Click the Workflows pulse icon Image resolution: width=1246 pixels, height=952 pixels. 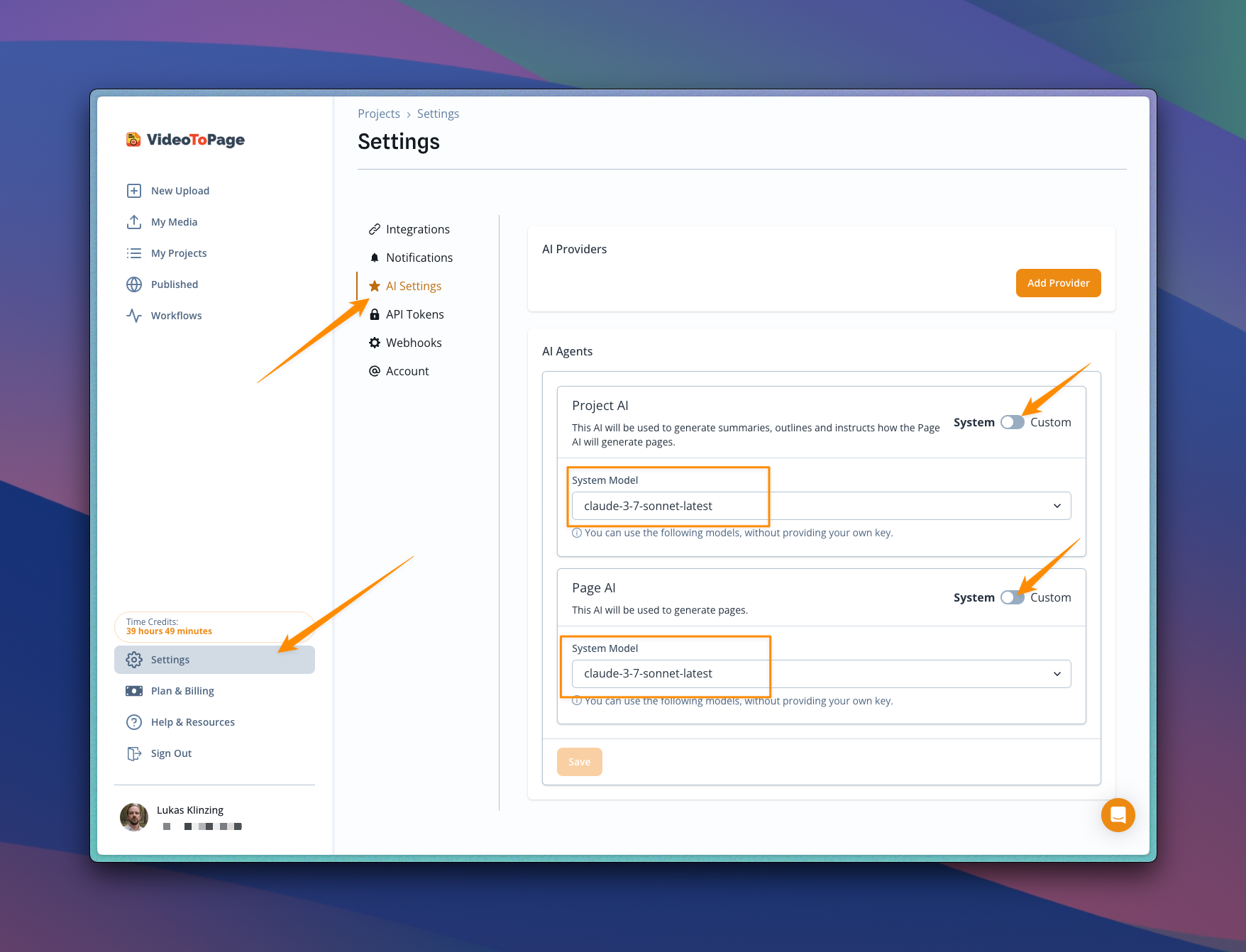coord(134,316)
